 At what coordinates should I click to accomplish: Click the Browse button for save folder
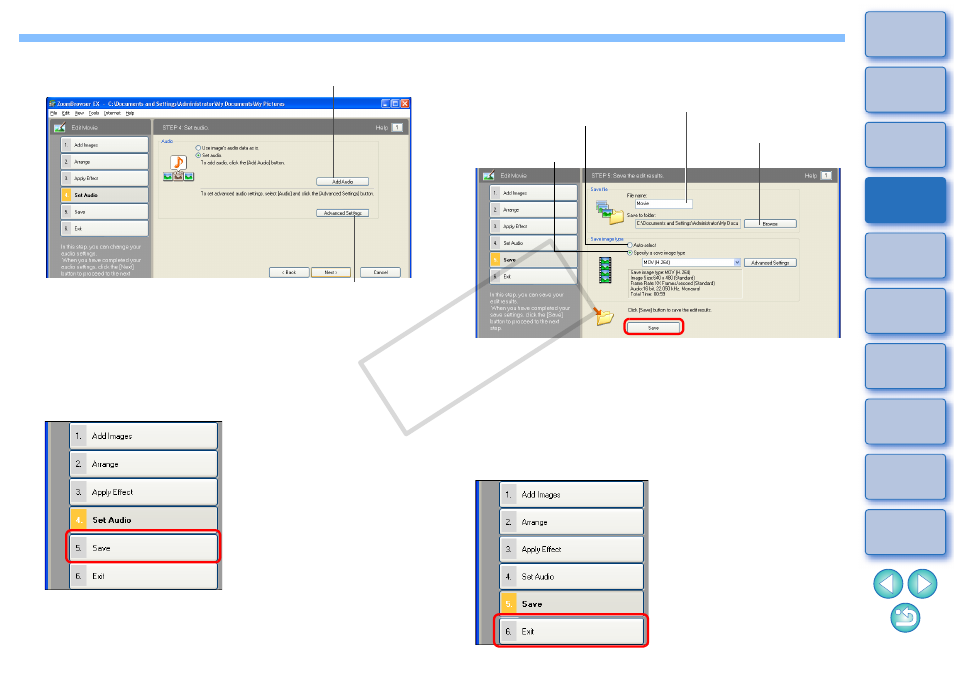point(770,224)
